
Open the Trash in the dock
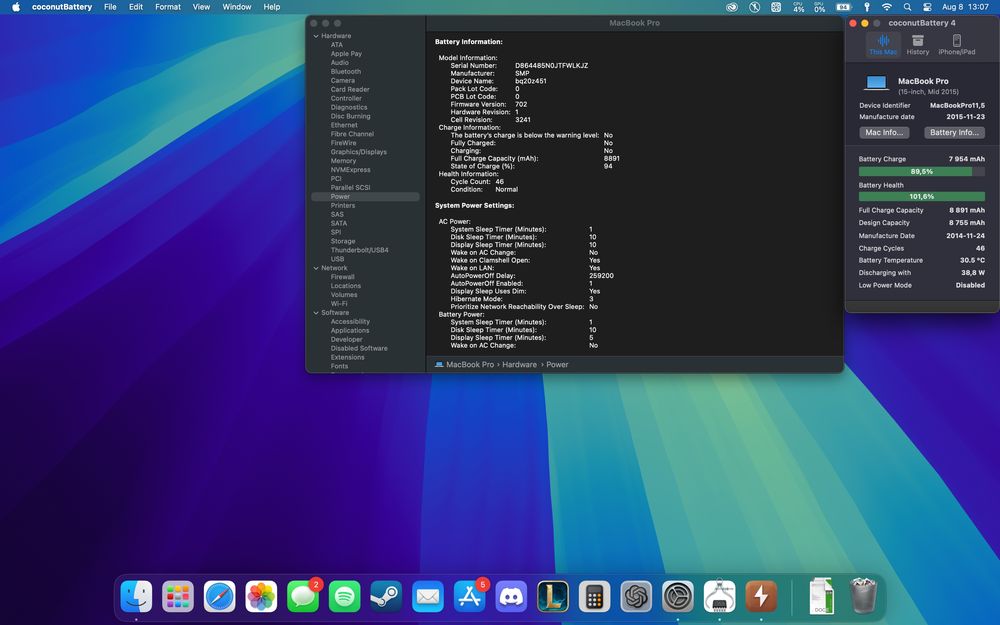[x=863, y=596]
